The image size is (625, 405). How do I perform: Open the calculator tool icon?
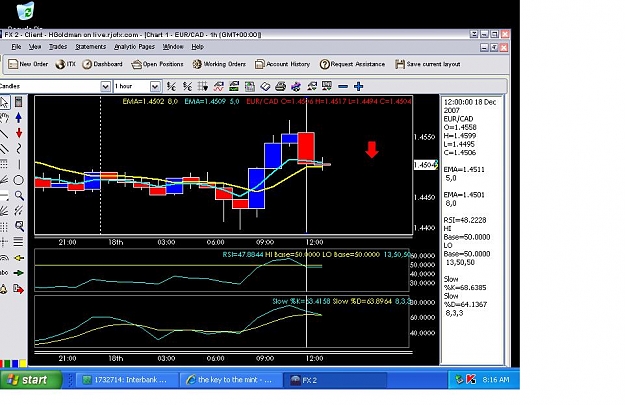click(18, 102)
